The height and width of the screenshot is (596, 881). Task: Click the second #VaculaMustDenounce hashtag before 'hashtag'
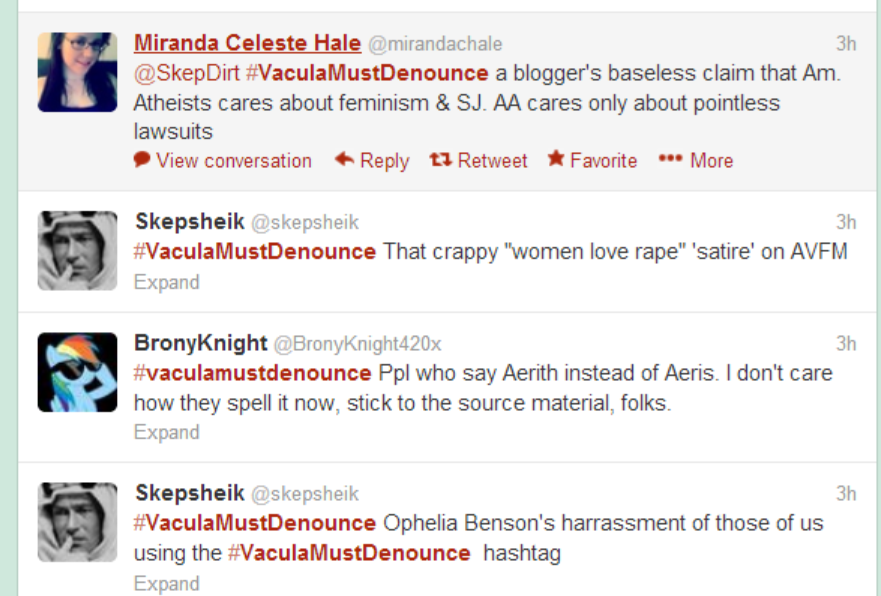348,553
